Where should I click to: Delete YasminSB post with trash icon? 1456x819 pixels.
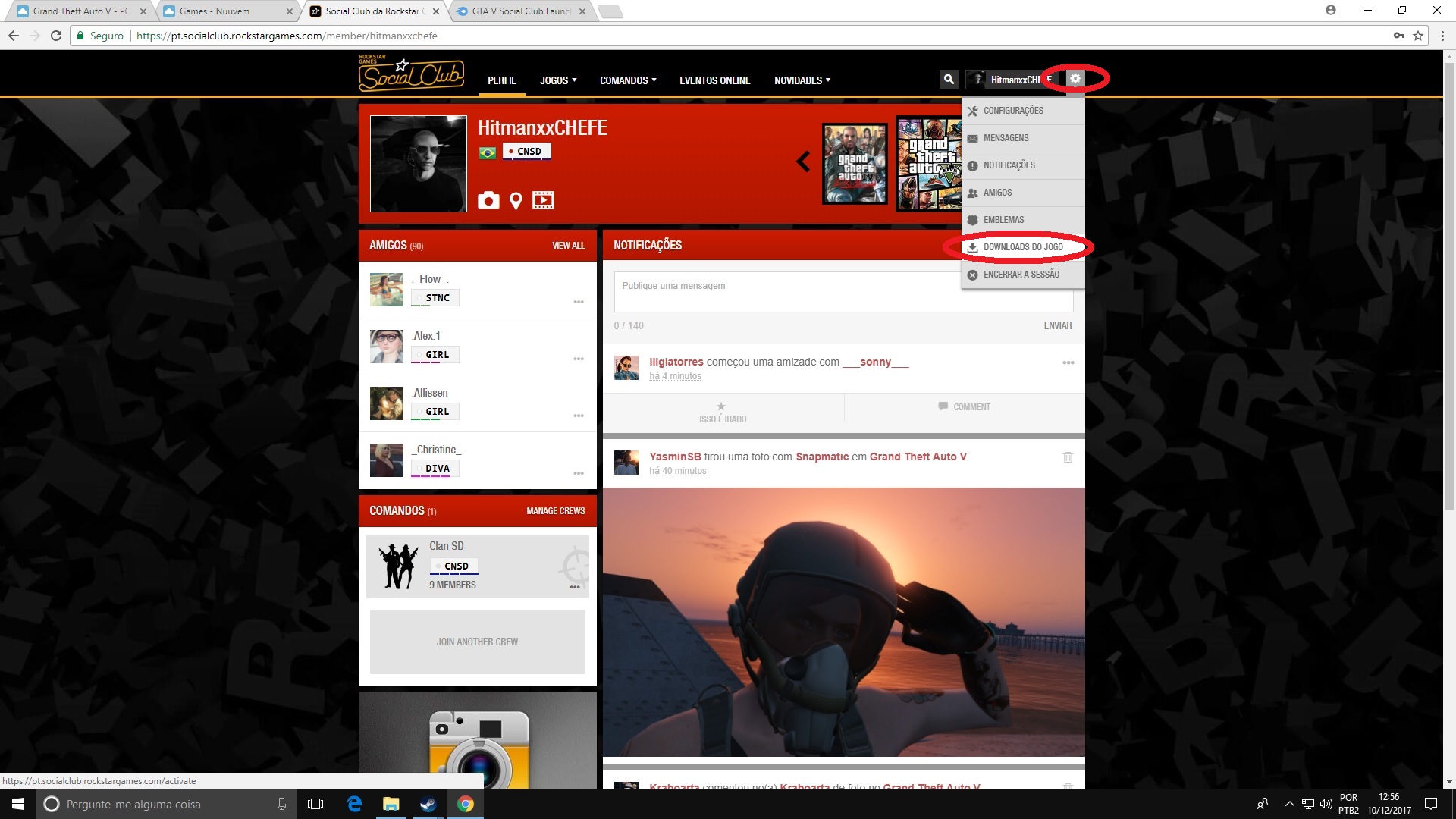tap(1068, 457)
